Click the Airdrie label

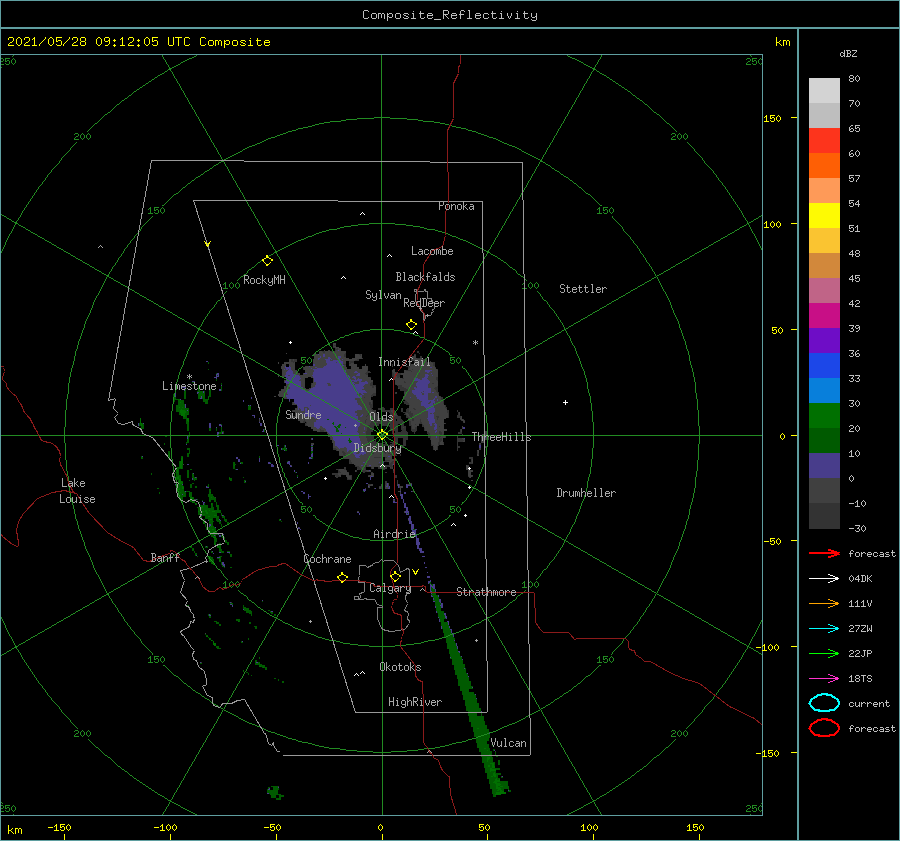pyautogui.click(x=394, y=534)
